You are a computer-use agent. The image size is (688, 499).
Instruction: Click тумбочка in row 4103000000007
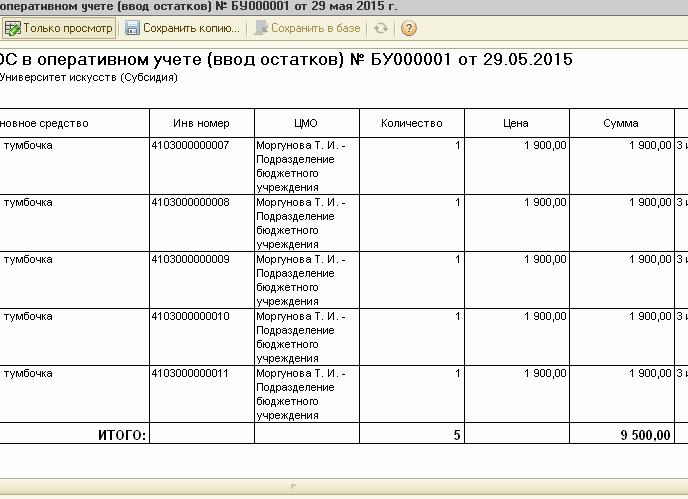tap(28, 146)
